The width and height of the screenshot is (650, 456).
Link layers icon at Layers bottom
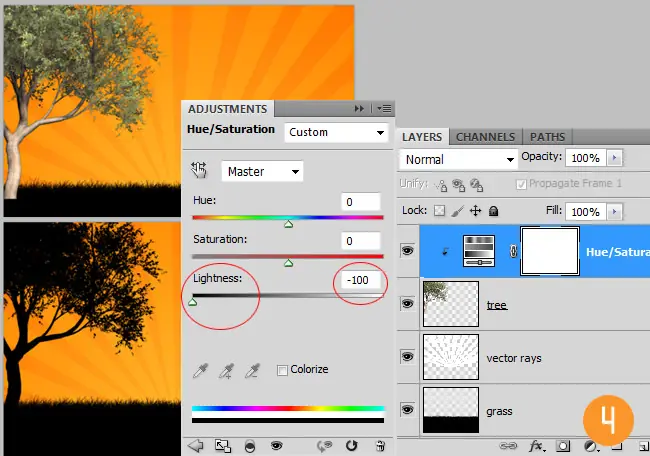click(507, 446)
